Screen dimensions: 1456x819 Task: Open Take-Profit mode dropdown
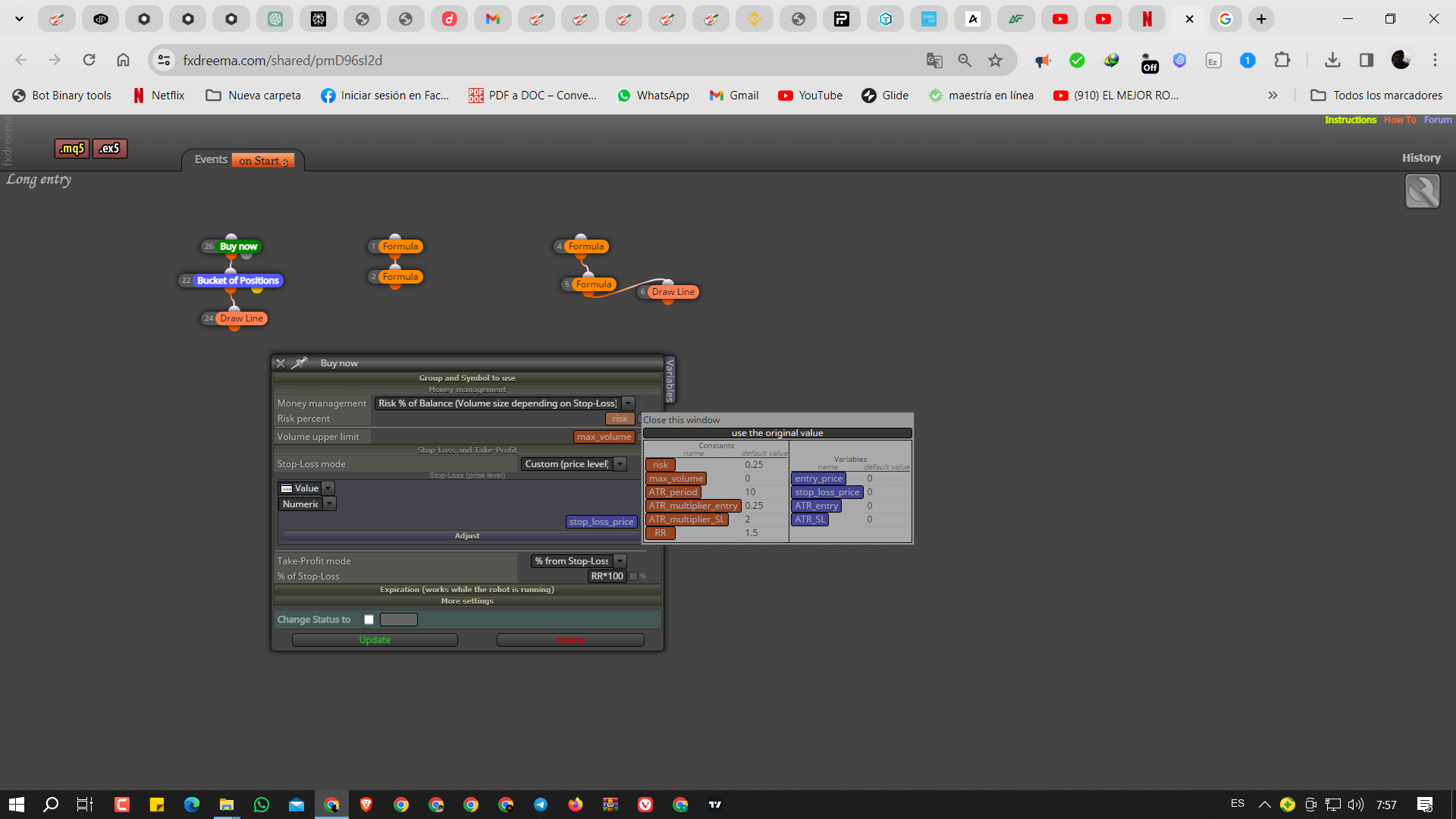(578, 561)
